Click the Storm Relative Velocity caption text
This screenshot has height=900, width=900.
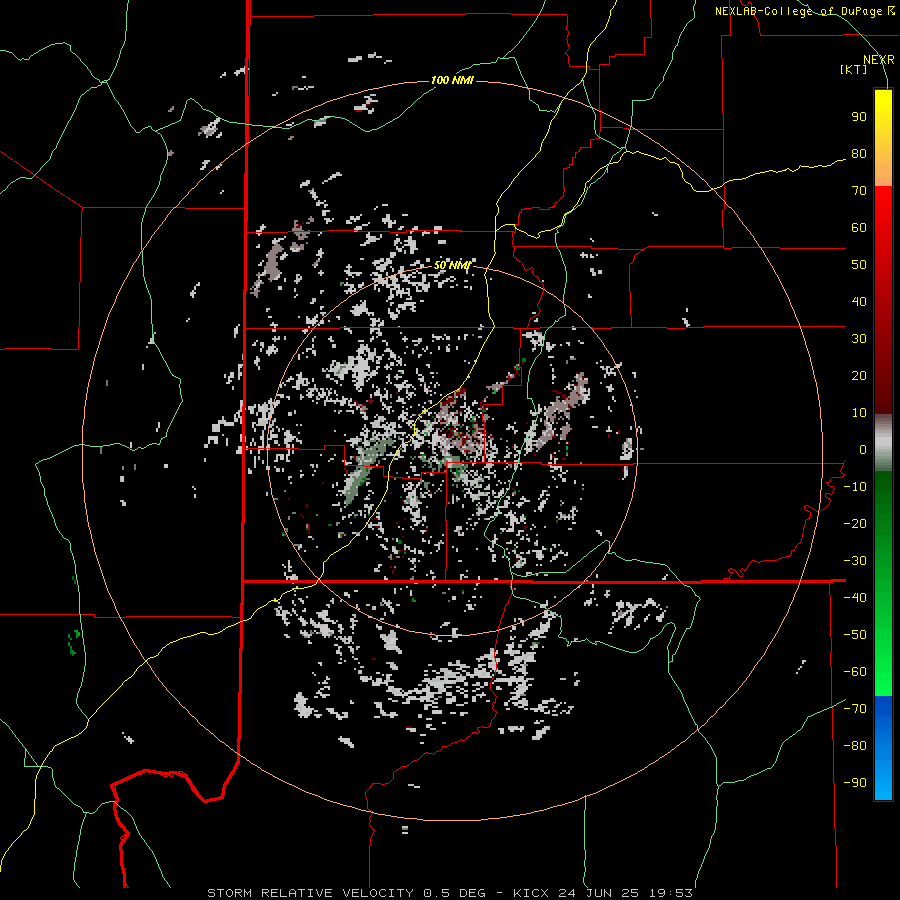click(x=450, y=893)
